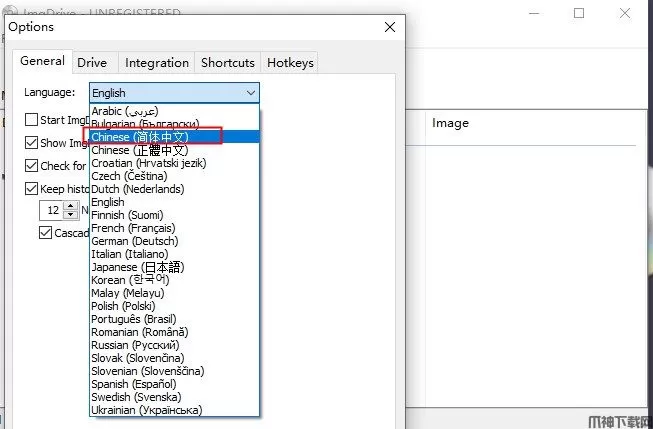This screenshot has width=653, height=429.
Task: Pick Russian (Русский) from the list
Action: point(174,345)
